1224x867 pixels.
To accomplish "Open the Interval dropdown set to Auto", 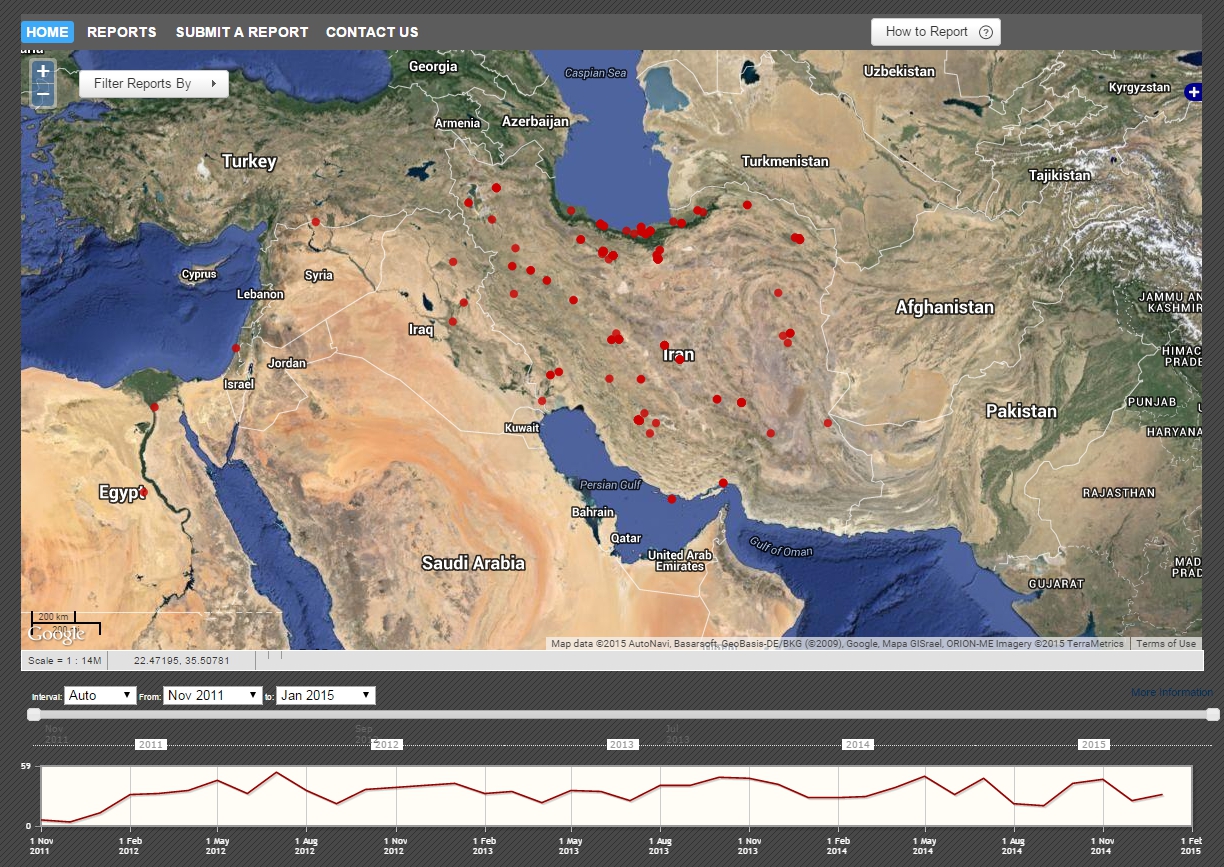I will 100,695.
